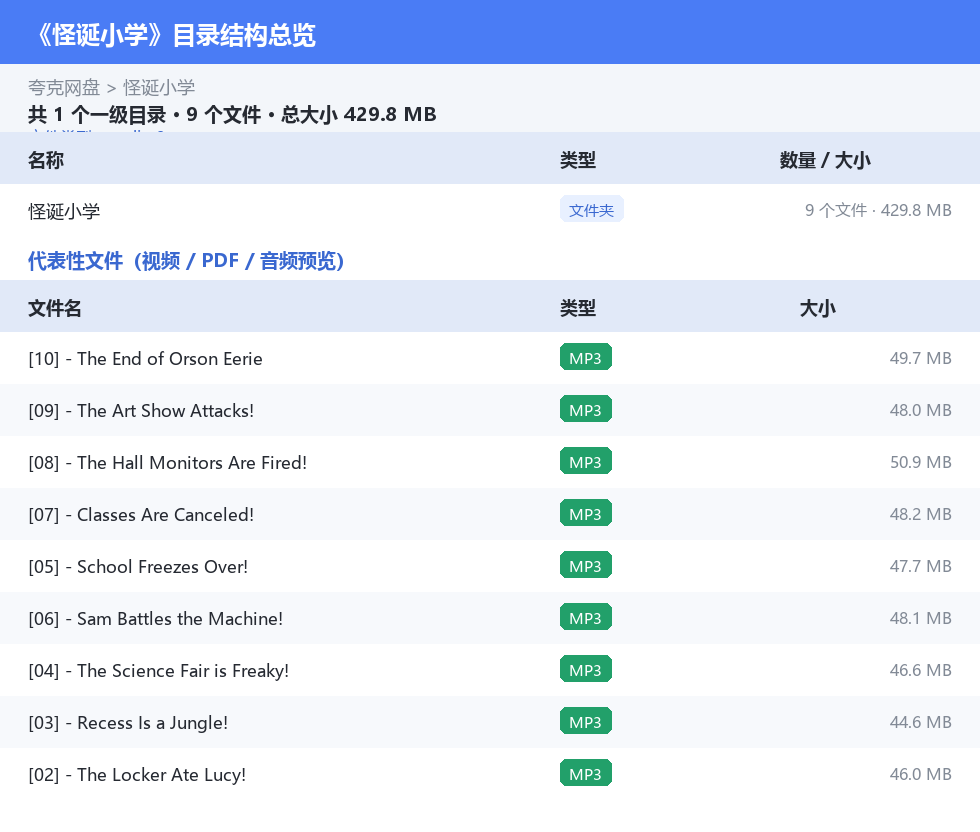Click MP3 badge for Sam Battles row

point(586,617)
